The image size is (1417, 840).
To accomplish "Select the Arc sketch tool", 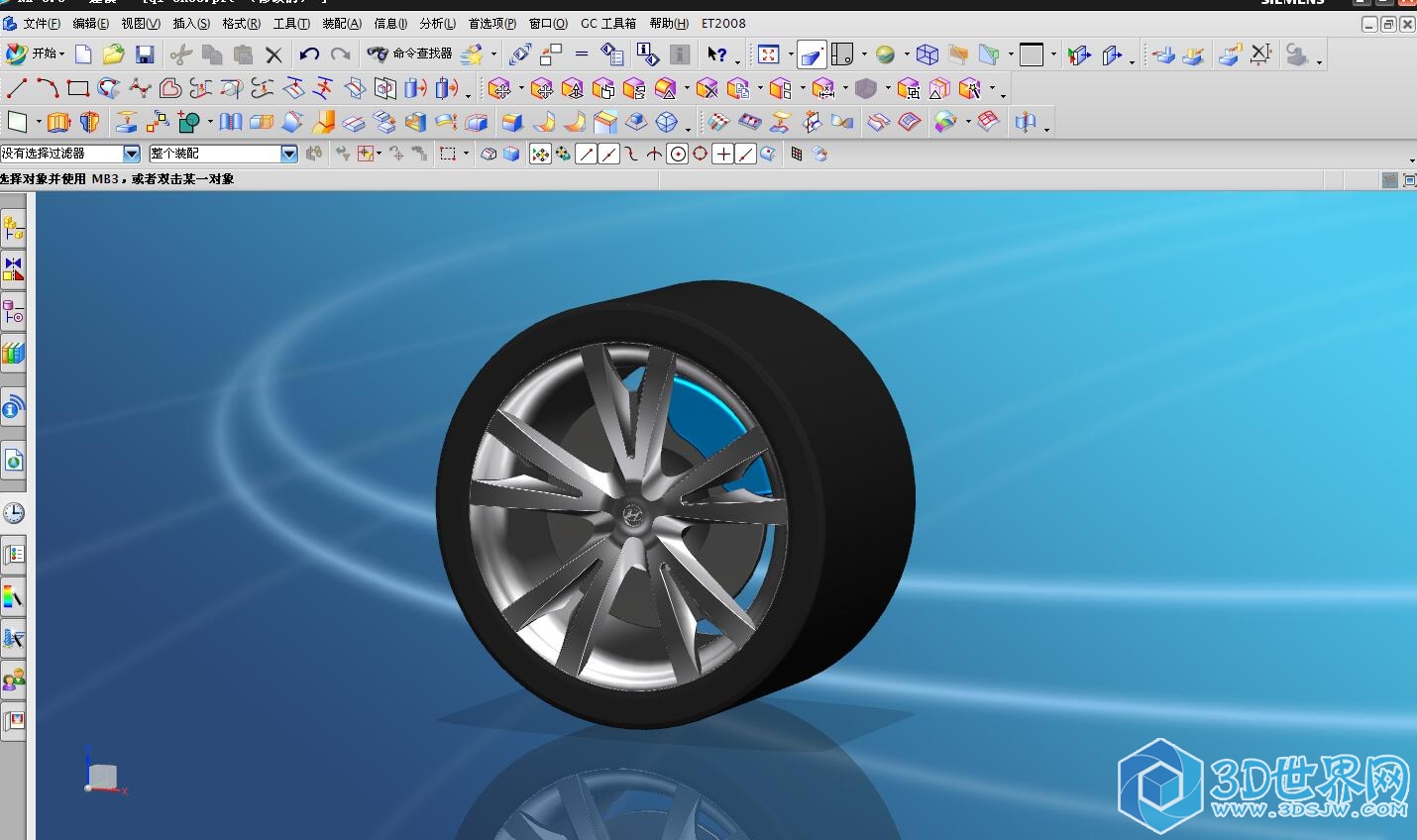I will 47,89.
